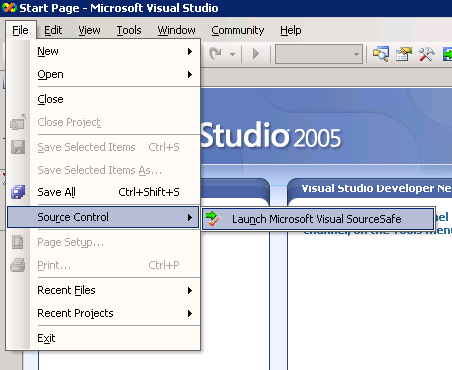Click the SourceSafe arrow-checkmark icon
452x370 pixels.
pos(213,219)
